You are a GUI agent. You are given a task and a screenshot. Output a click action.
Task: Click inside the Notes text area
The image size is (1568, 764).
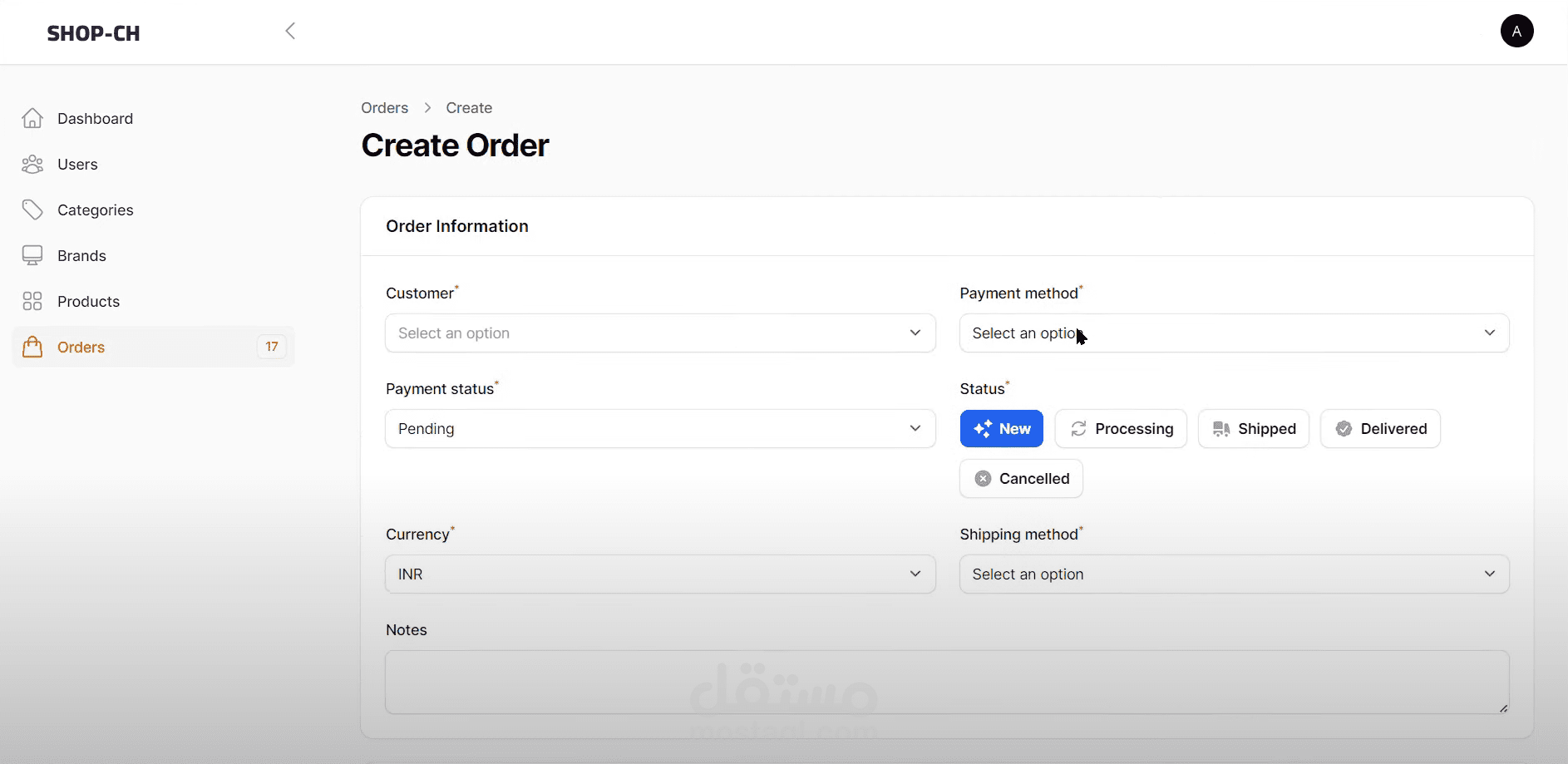tap(946, 682)
